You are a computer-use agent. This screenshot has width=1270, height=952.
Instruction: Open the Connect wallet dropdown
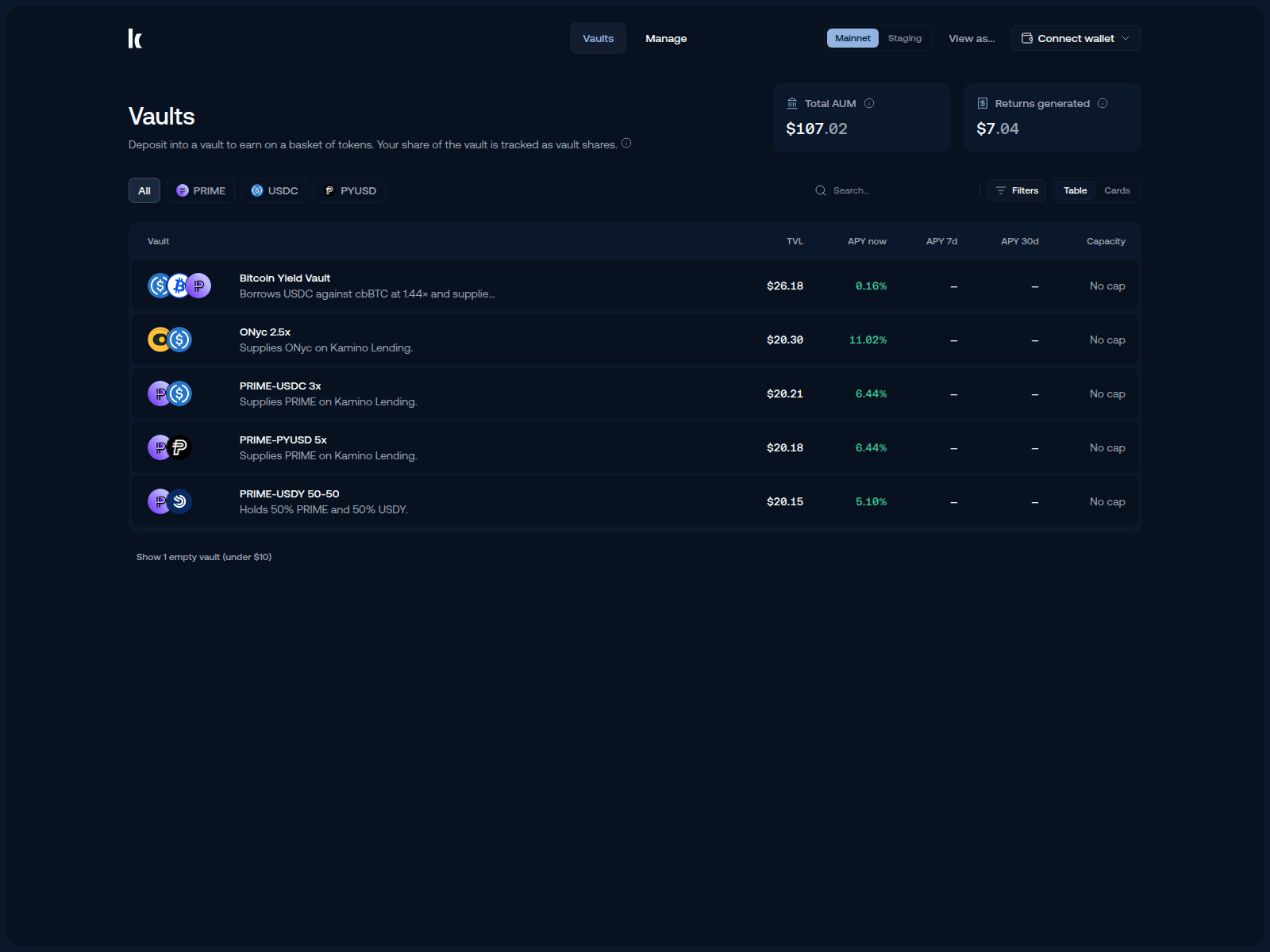pos(1076,38)
